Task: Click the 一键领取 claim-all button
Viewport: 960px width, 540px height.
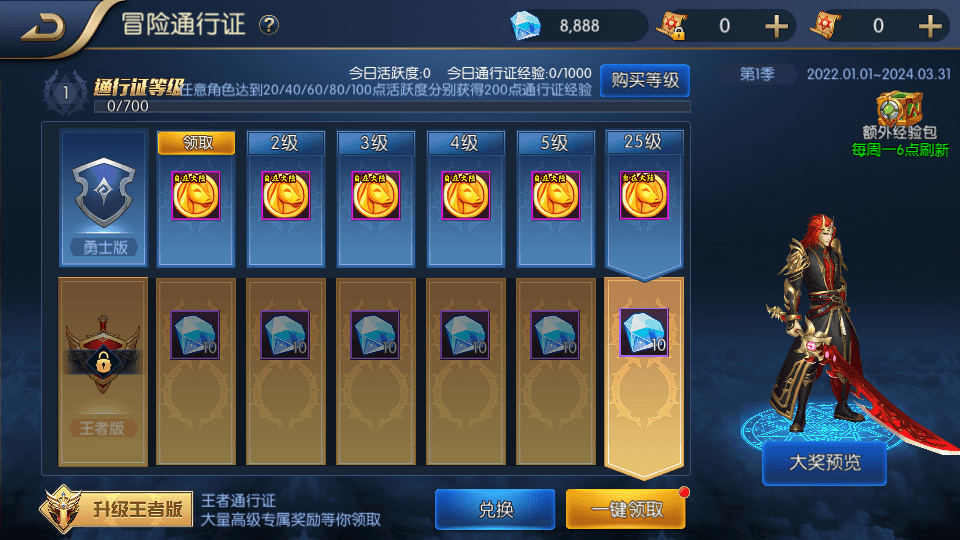Action: coord(626,509)
